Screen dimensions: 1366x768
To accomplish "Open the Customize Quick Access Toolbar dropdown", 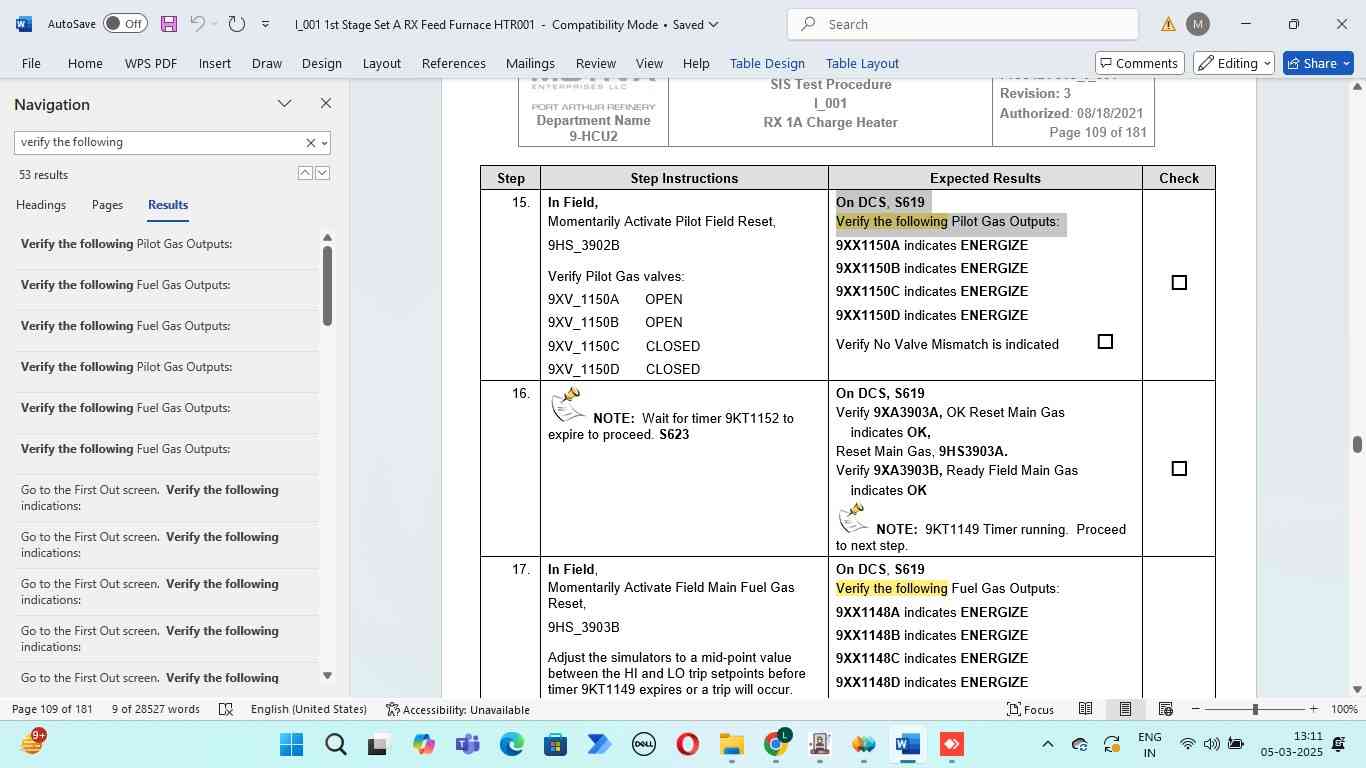I will (265, 24).
